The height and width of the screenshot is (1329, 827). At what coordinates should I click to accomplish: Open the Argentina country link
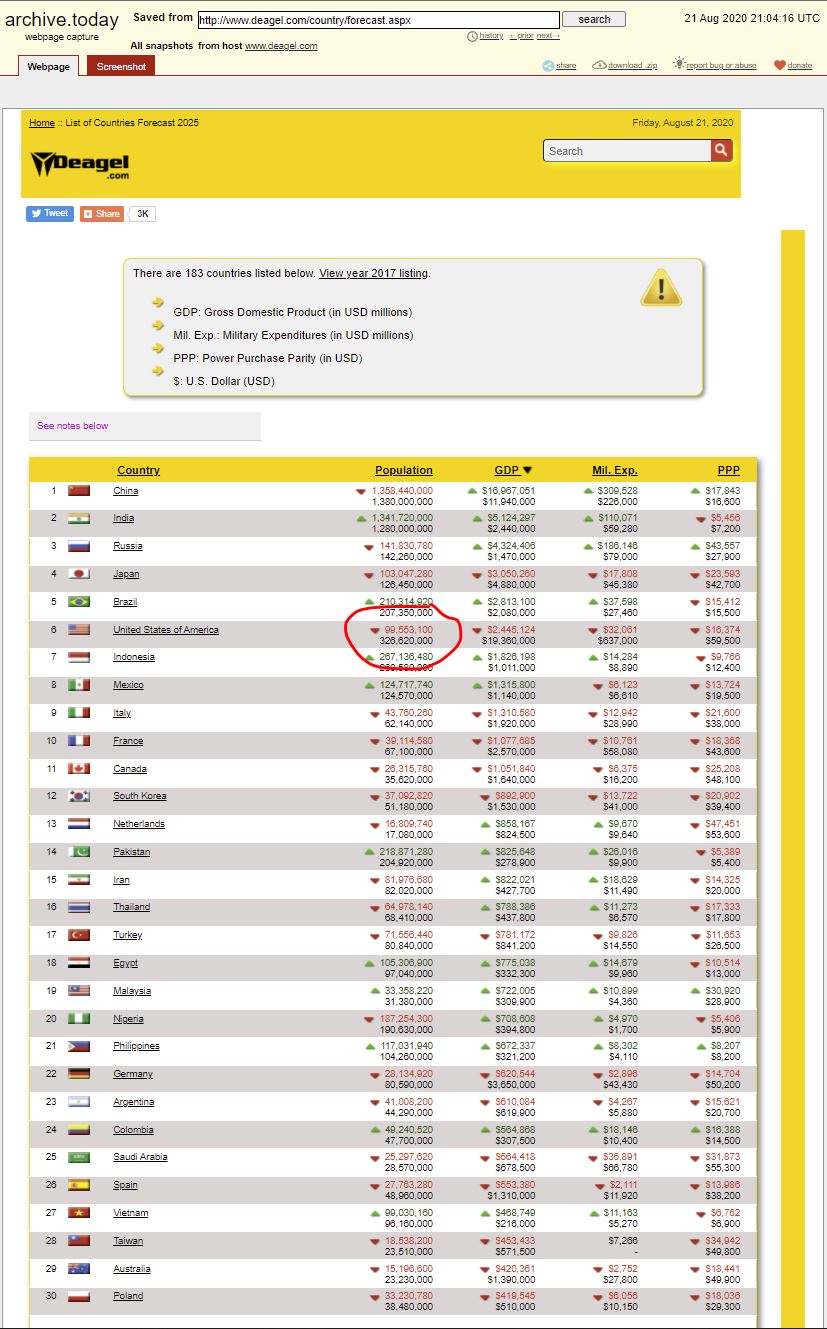[x=134, y=1102]
